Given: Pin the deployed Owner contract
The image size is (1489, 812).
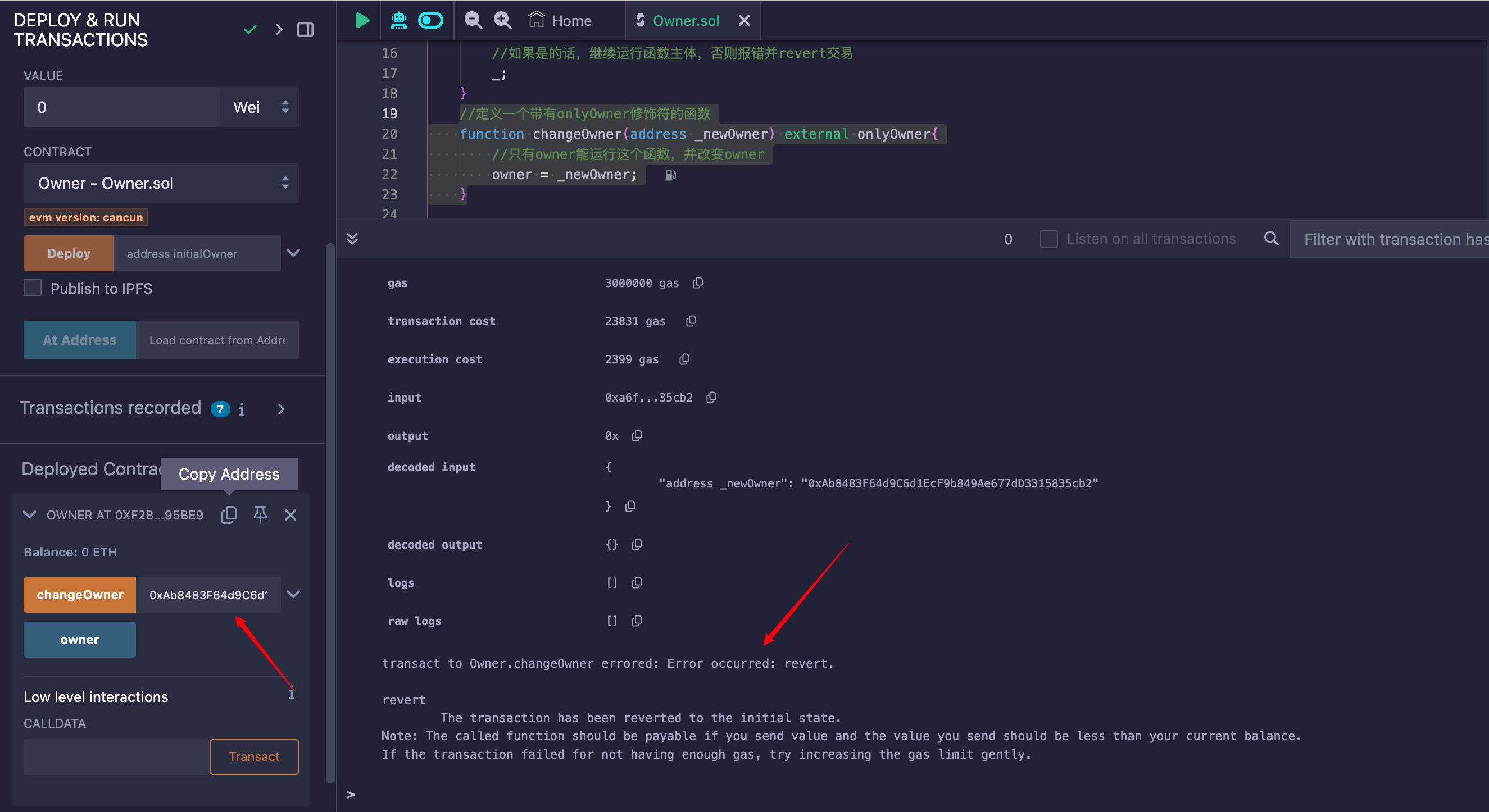Looking at the screenshot, I should click(260, 514).
